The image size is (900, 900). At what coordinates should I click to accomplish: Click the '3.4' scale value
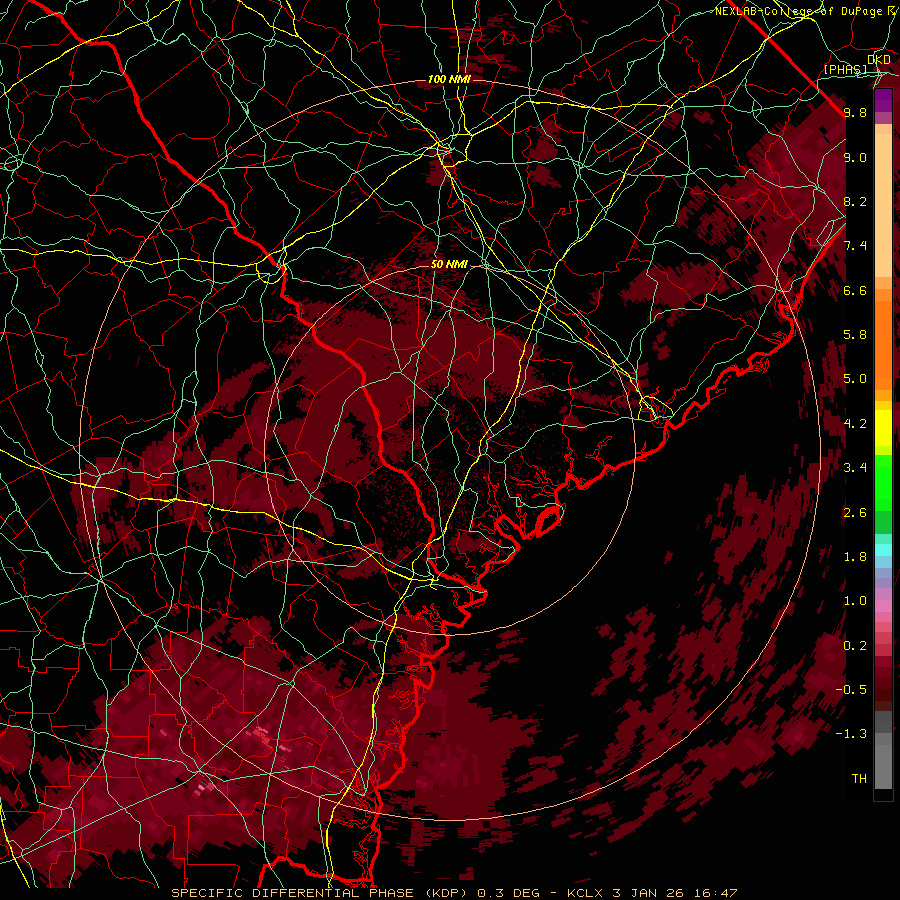pos(855,468)
